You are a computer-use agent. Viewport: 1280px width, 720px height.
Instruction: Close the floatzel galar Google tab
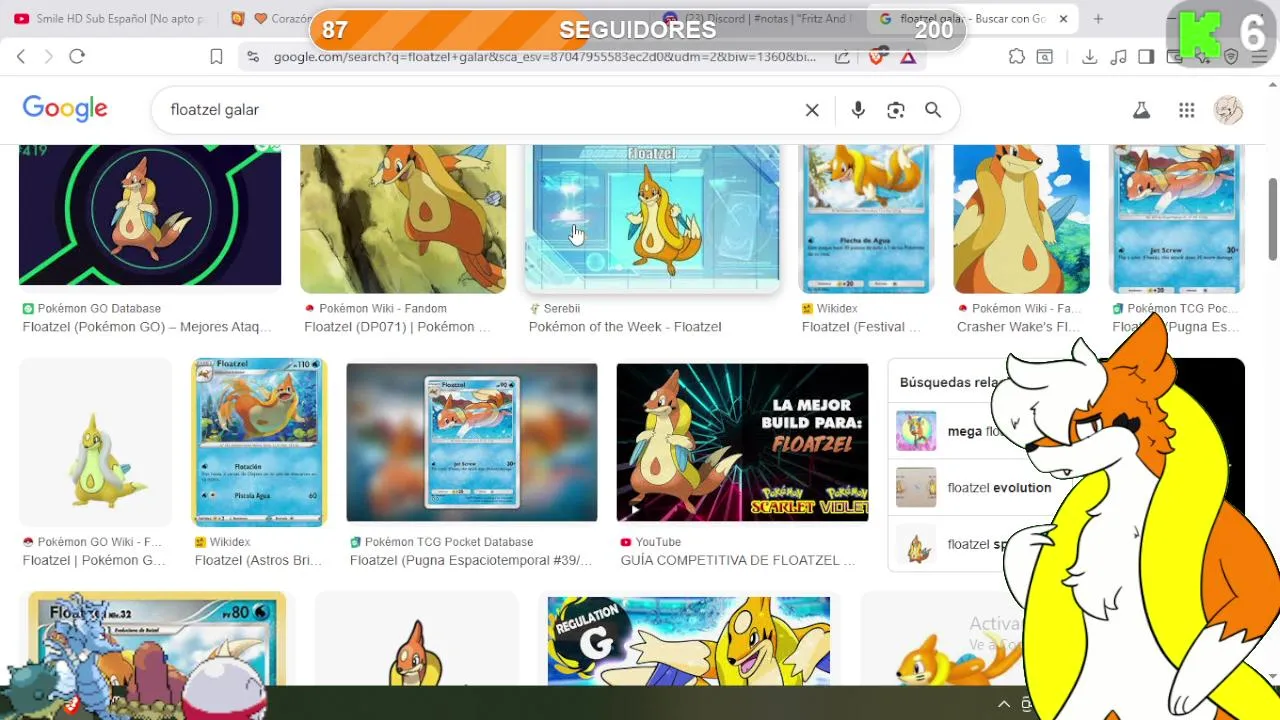tap(1063, 19)
